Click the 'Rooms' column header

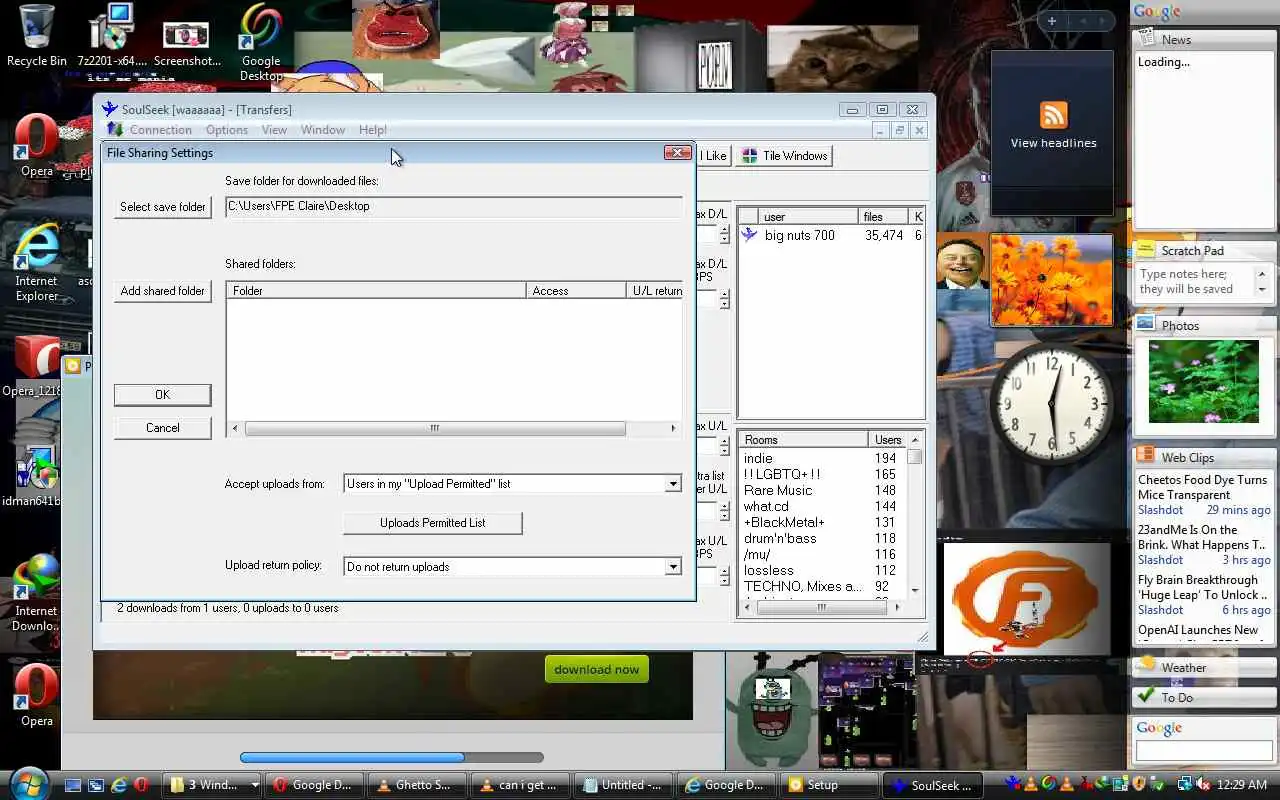pos(803,440)
